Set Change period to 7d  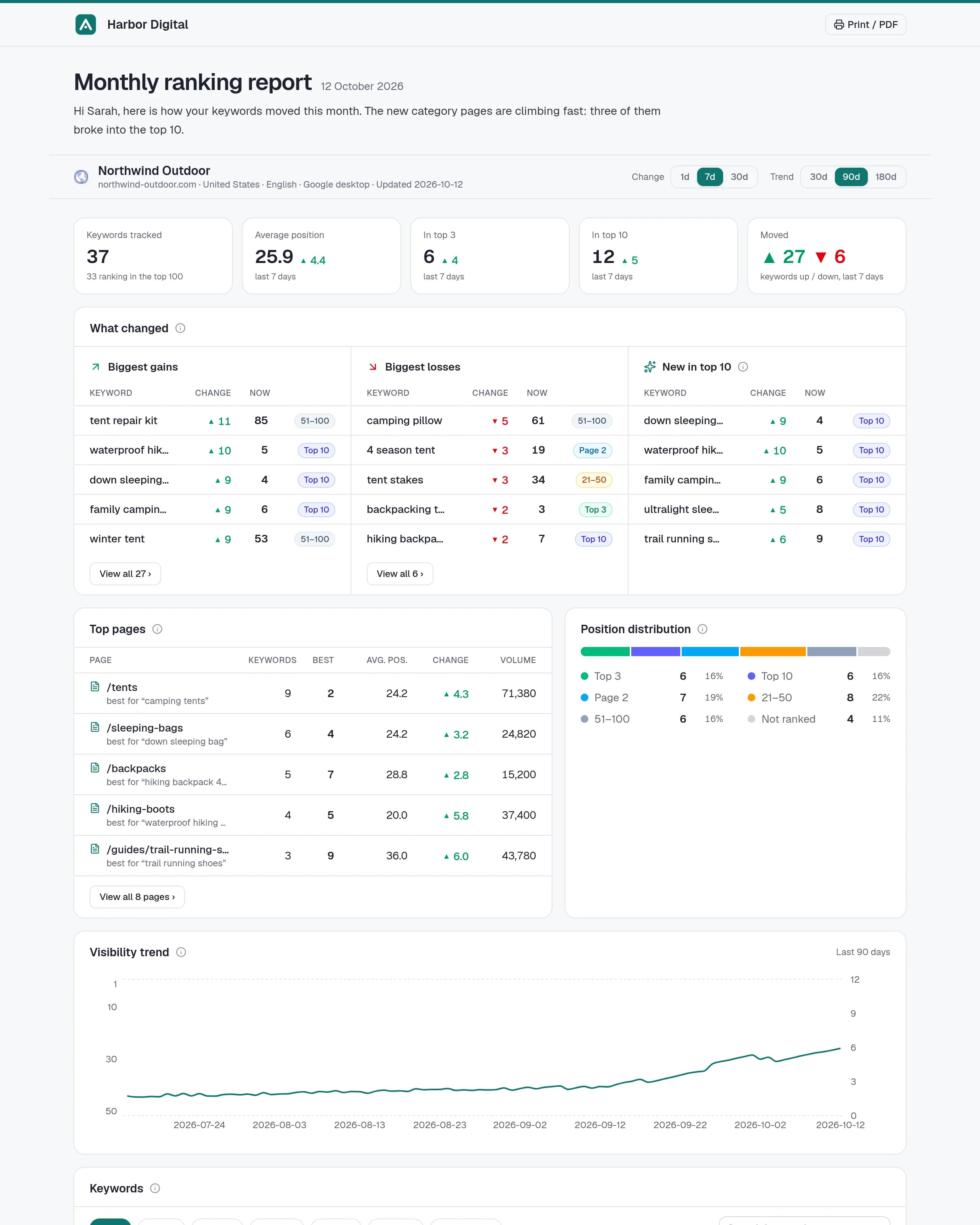pos(710,177)
